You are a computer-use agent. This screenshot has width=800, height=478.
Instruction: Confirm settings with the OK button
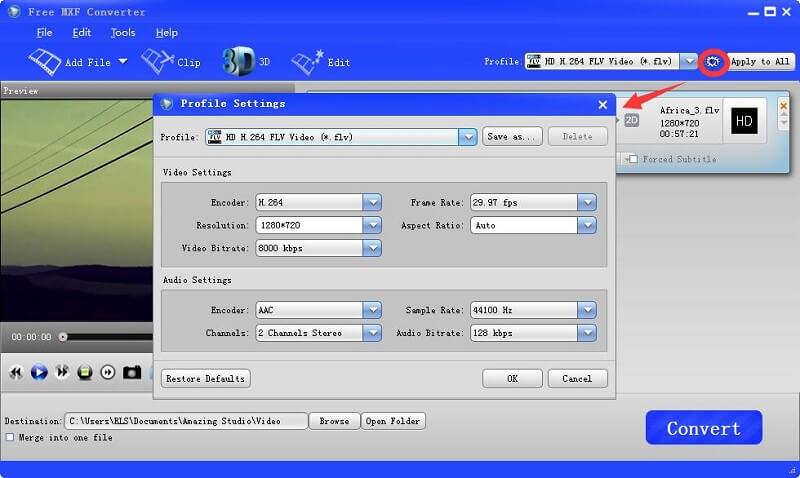512,379
